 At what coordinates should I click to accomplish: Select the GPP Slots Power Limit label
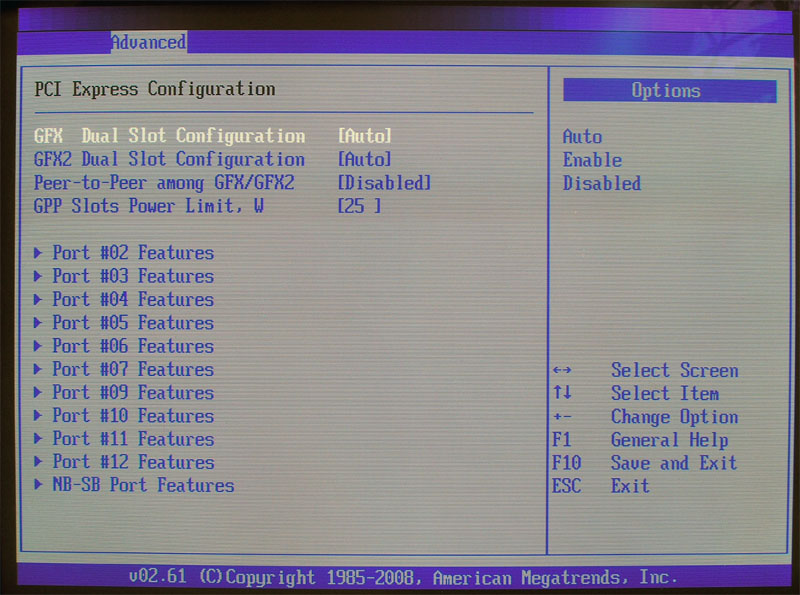[148, 206]
